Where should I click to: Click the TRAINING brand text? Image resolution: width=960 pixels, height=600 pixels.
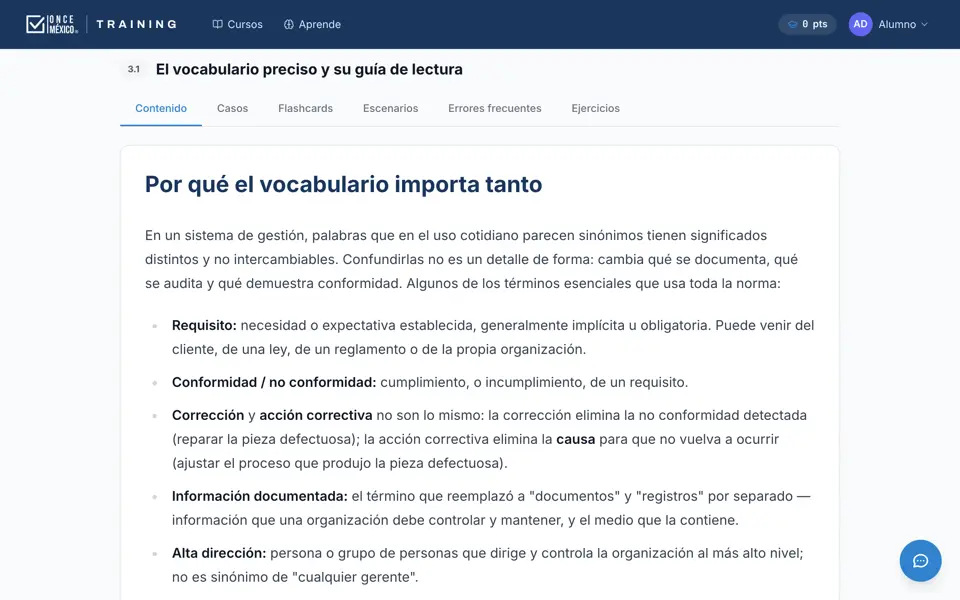(x=137, y=24)
